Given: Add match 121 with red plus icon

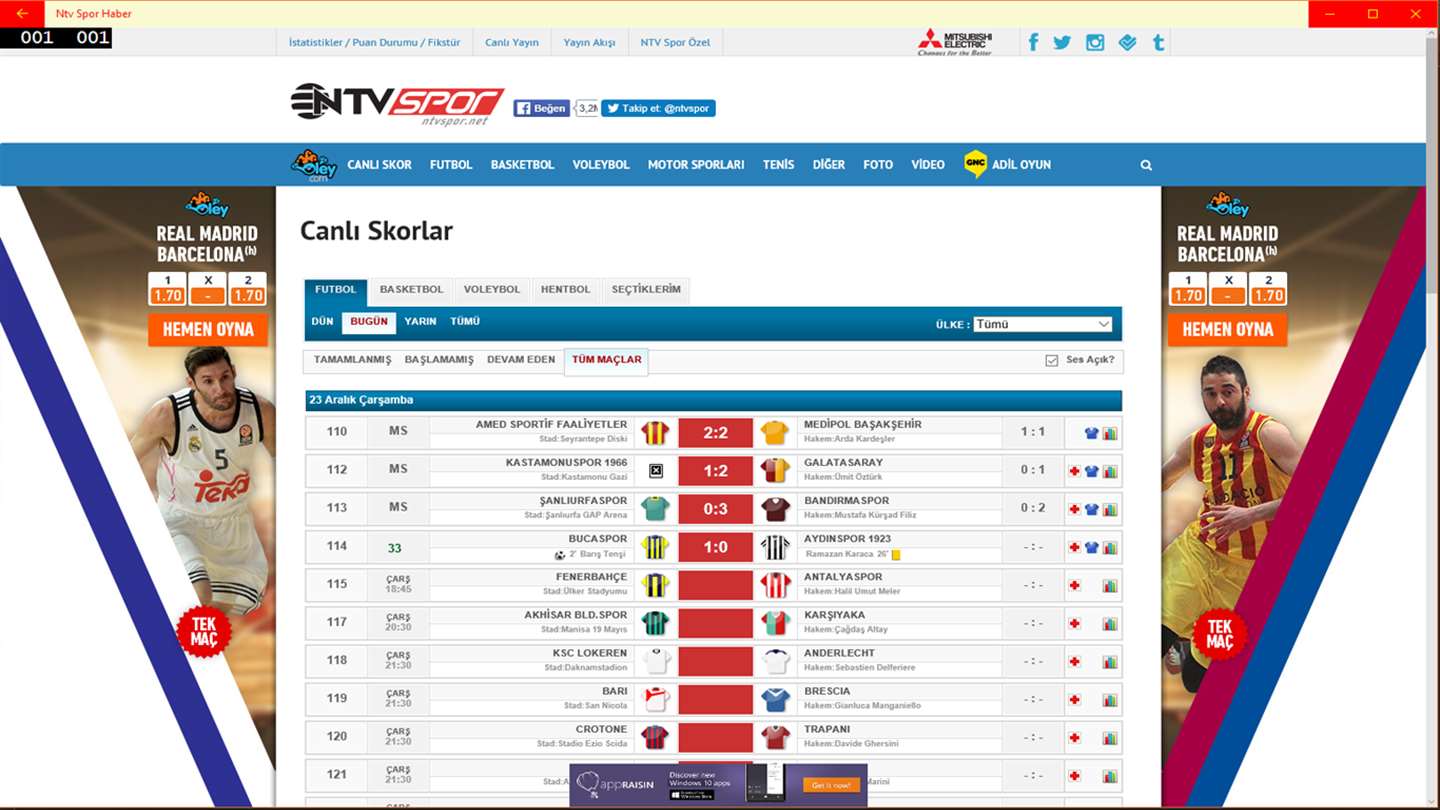Looking at the screenshot, I should [x=1074, y=775].
